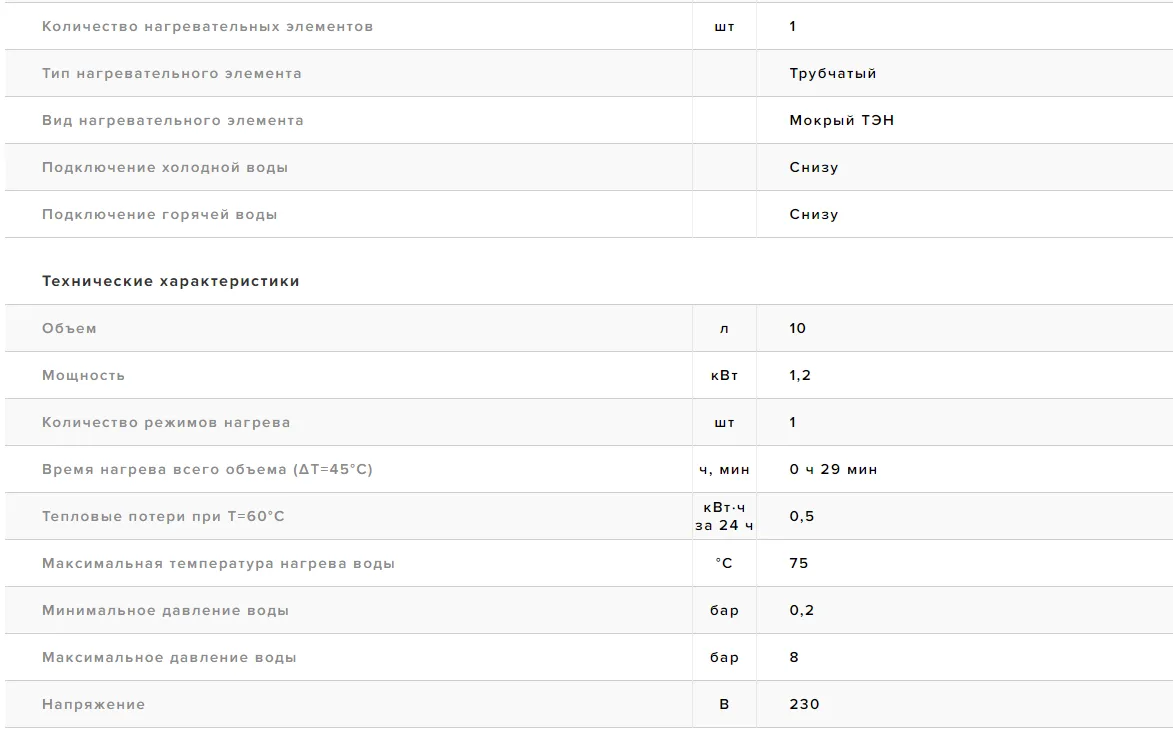Click 'Минимальное давление воды' row label
The height and width of the screenshot is (731, 1173).
[165, 611]
